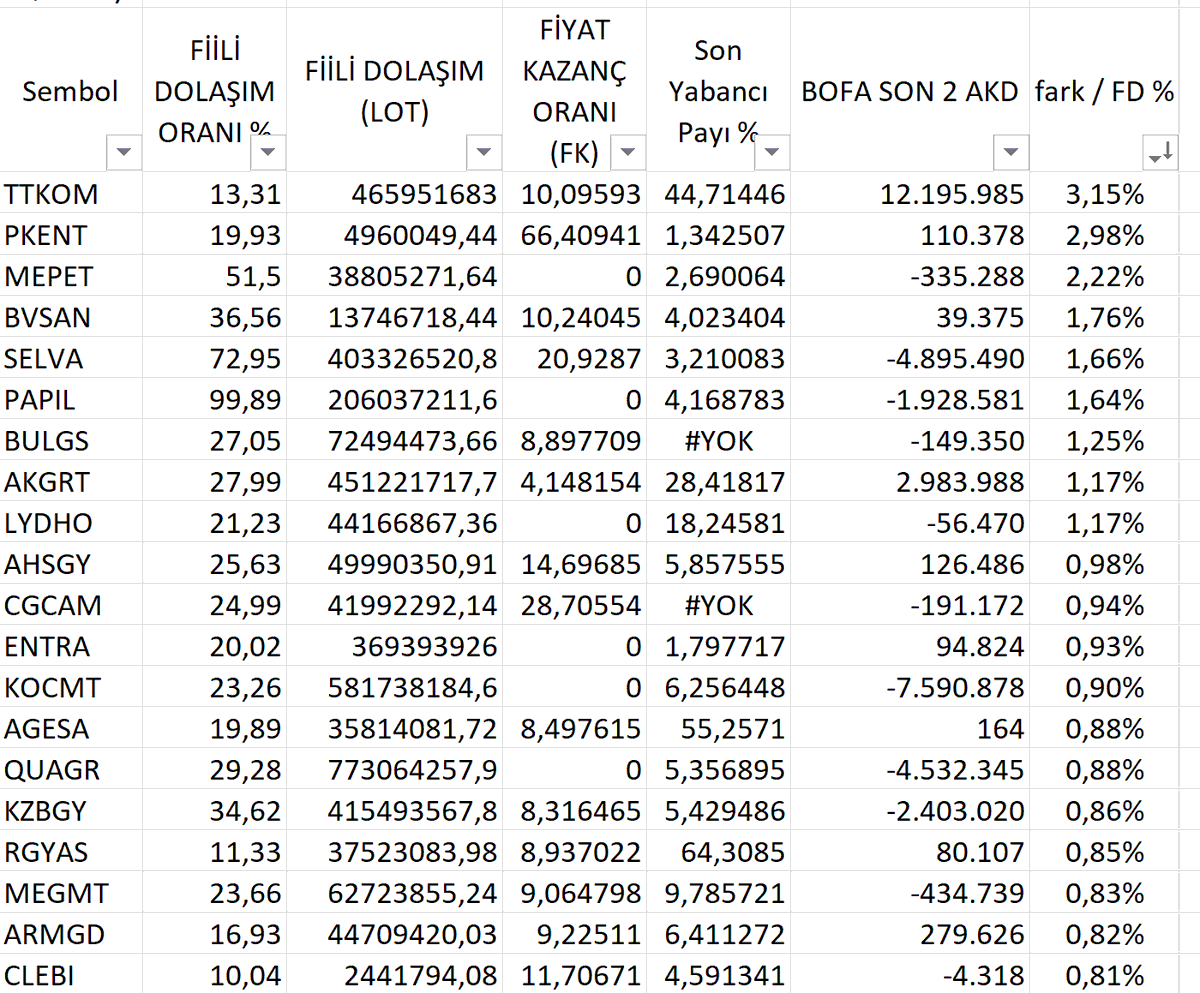The image size is (1200, 993).
Task: Select the PAPIL symbol cell
Action: point(71,399)
